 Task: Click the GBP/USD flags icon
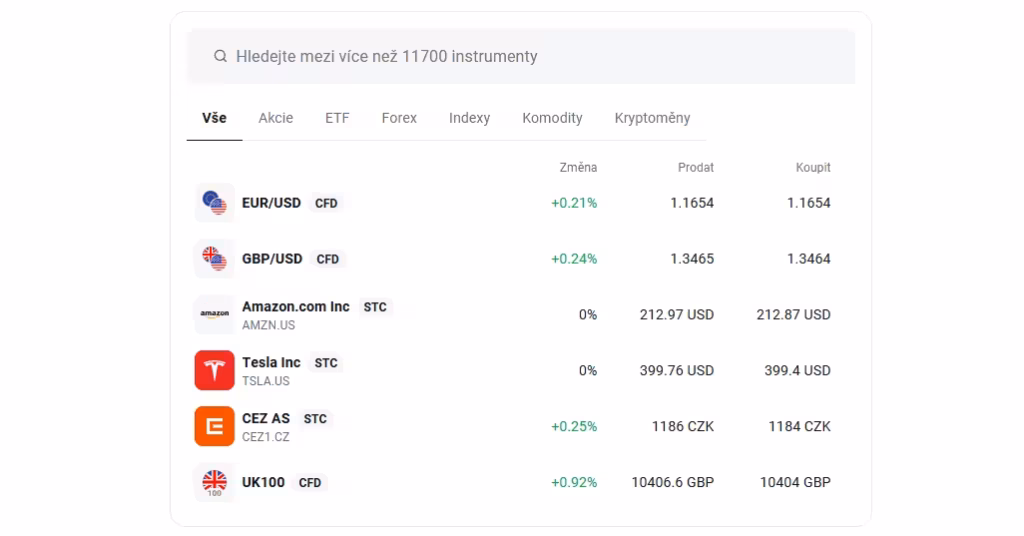click(x=214, y=259)
